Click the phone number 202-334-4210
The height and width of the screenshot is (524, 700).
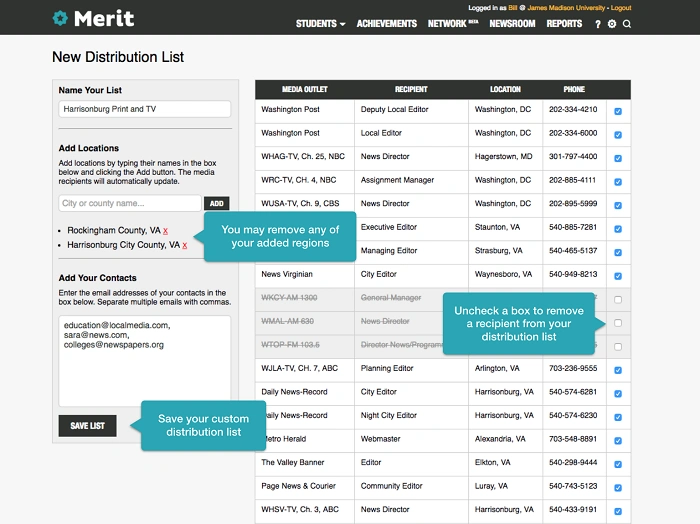point(573,109)
